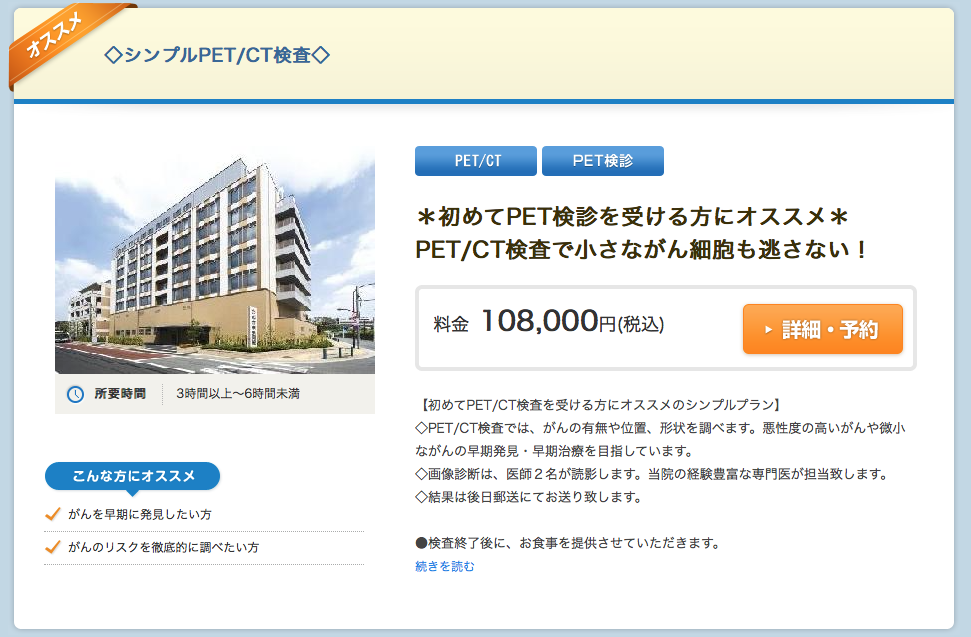
Task: Click the checkmark next to がんのリスクを徹底的に調べたい方
Action: [53, 547]
